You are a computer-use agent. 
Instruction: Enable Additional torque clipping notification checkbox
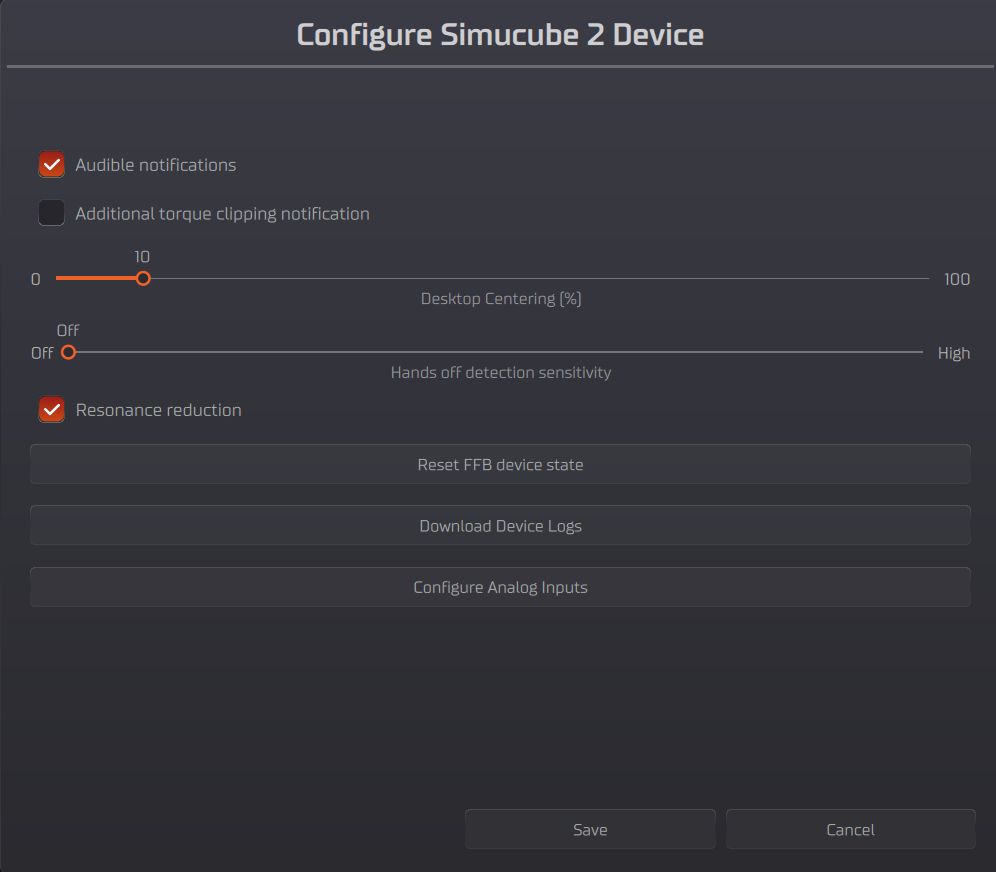click(52, 213)
